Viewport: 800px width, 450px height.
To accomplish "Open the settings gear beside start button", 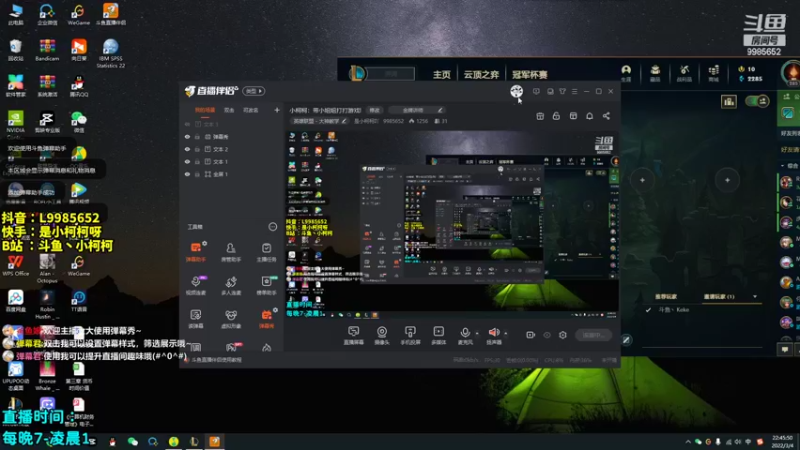I will pos(563,335).
